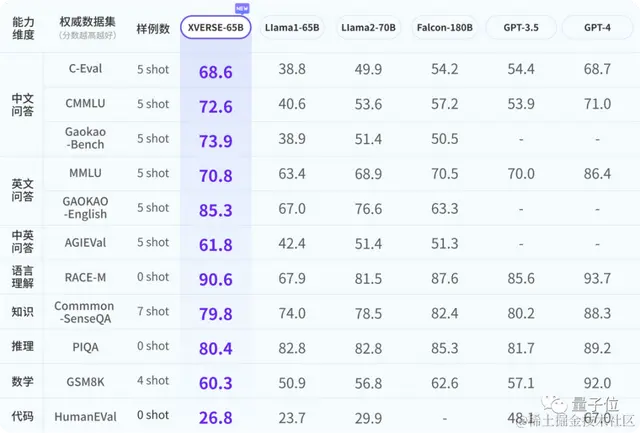Click GPT-4 C-Eval score 68.7
This screenshot has height=433, width=640.
tap(597, 69)
